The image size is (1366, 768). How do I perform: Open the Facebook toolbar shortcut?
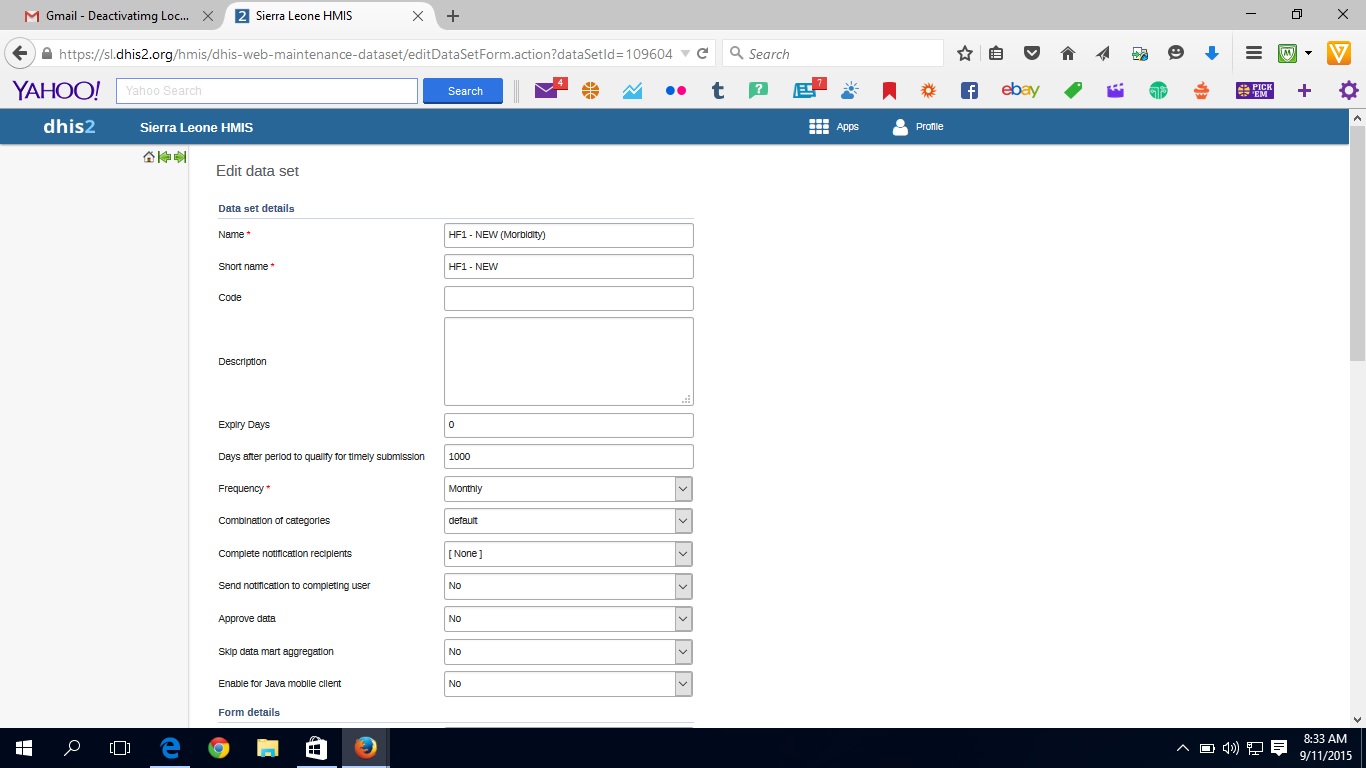969,91
